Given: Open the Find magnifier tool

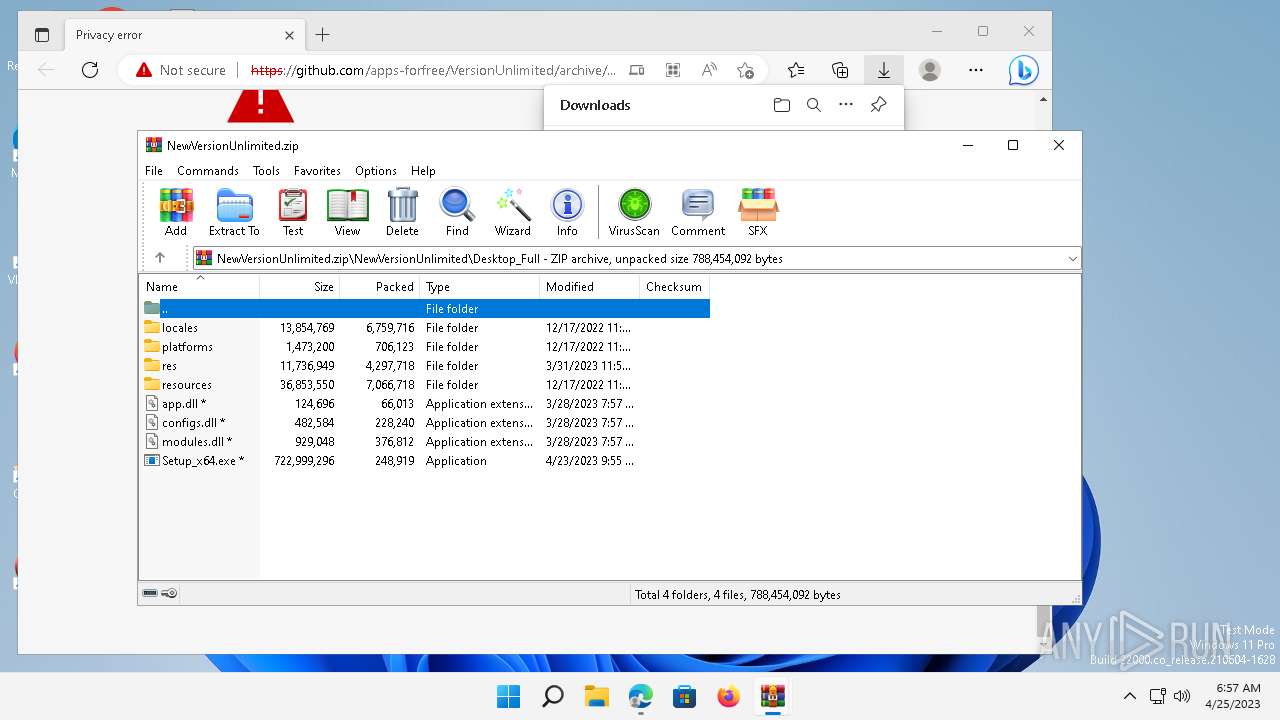Looking at the screenshot, I should click(457, 212).
